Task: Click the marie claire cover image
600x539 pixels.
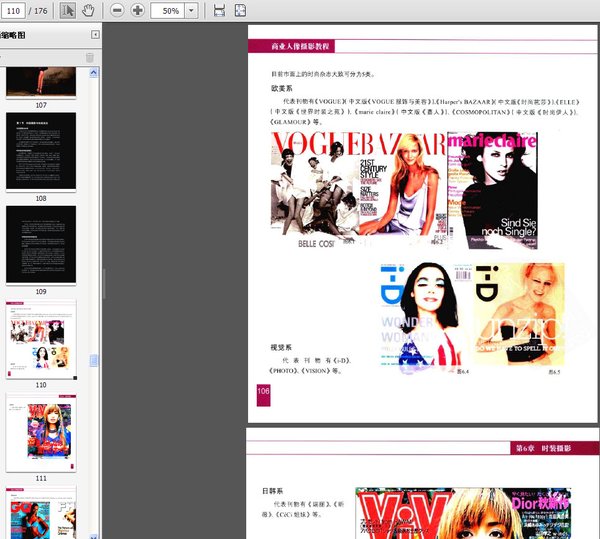Action: click(x=492, y=190)
